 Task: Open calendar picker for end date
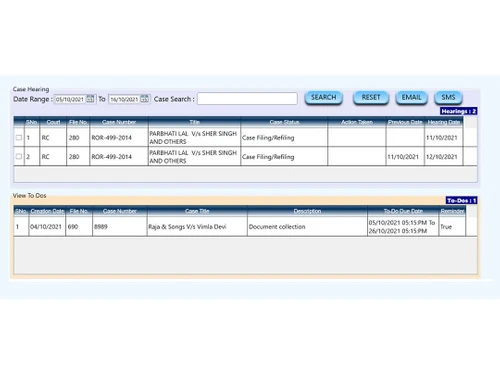pos(144,99)
